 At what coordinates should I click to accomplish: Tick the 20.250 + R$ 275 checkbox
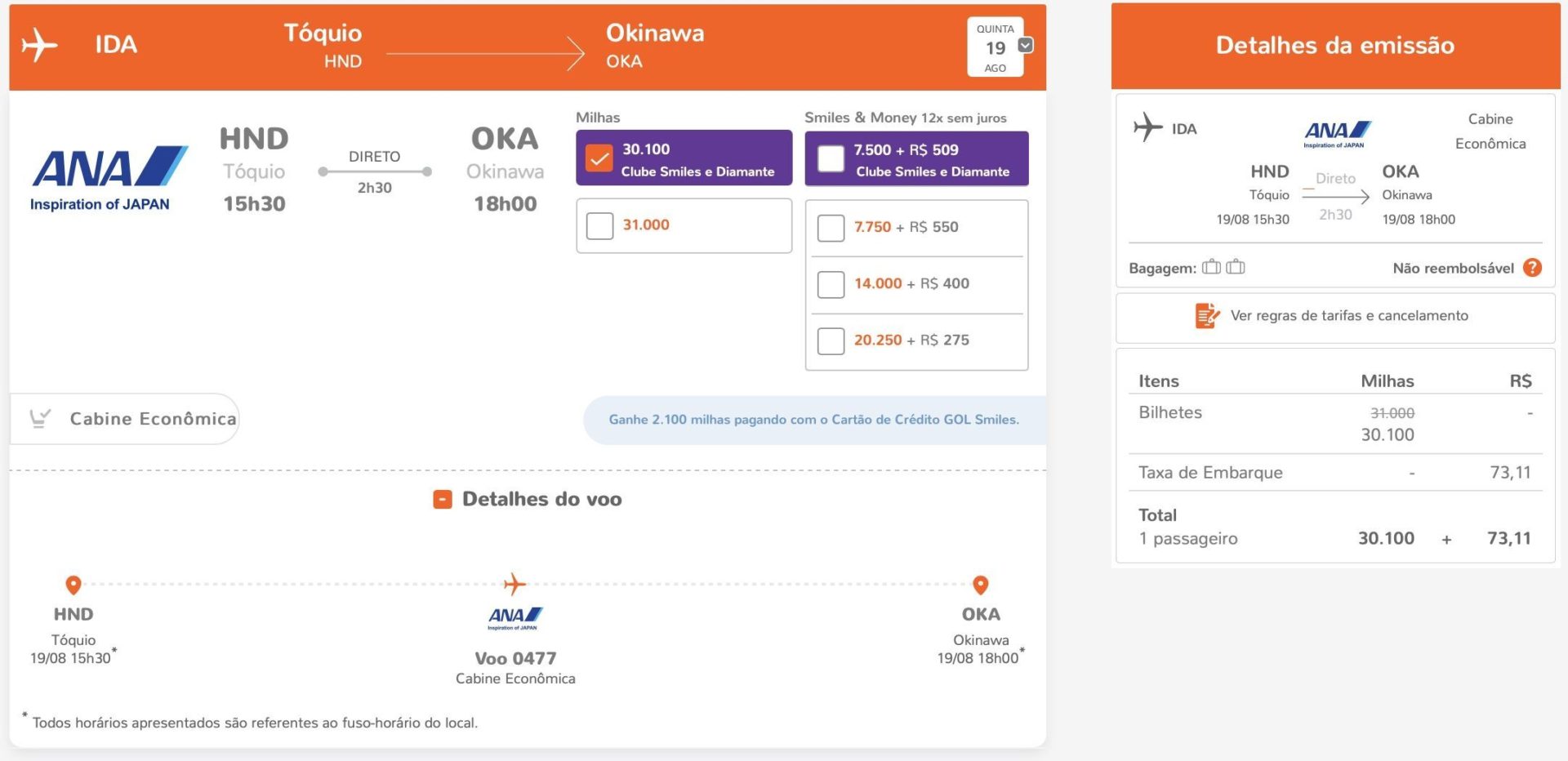(x=831, y=340)
